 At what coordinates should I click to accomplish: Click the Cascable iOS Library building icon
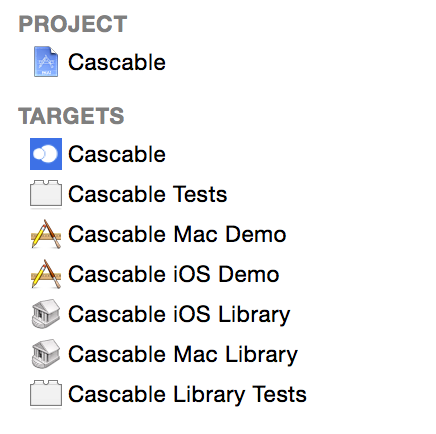coord(46,314)
